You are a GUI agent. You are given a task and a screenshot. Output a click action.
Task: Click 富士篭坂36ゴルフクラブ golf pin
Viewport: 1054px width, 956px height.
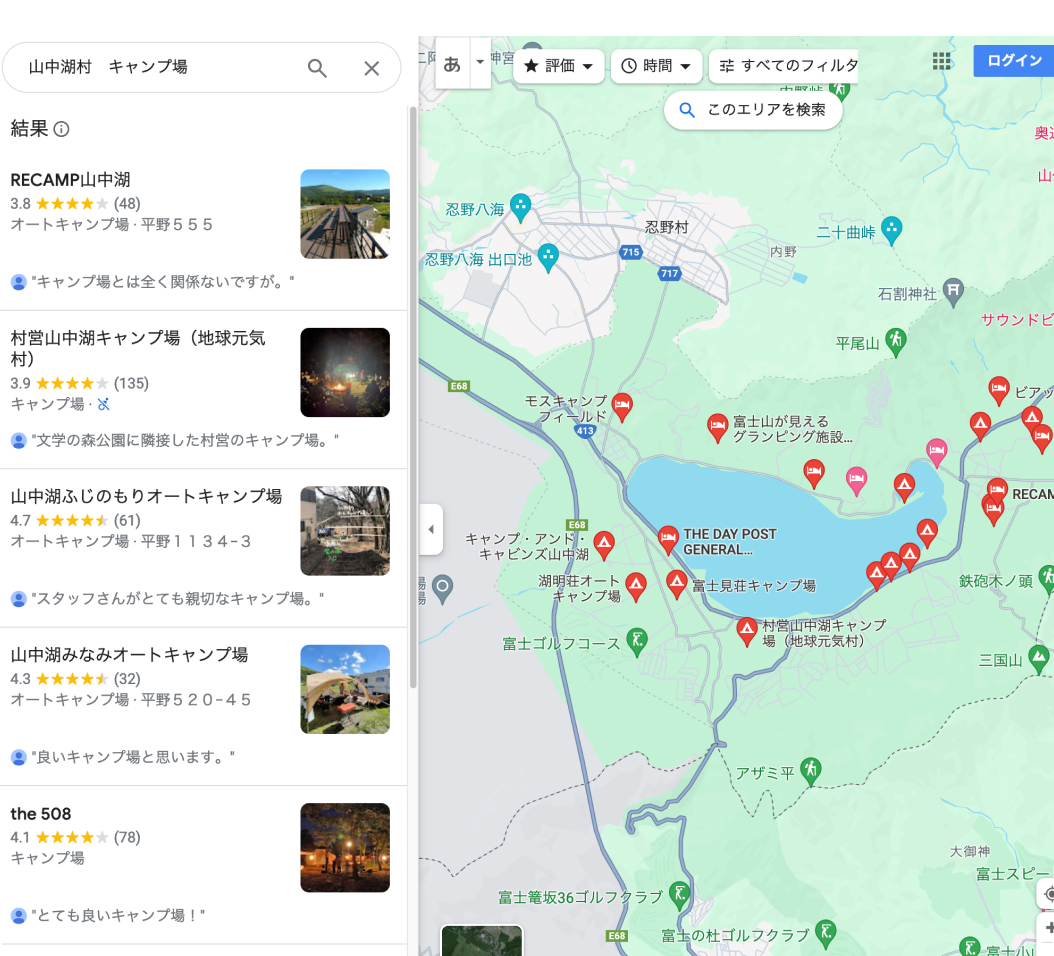tap(680, 895)
